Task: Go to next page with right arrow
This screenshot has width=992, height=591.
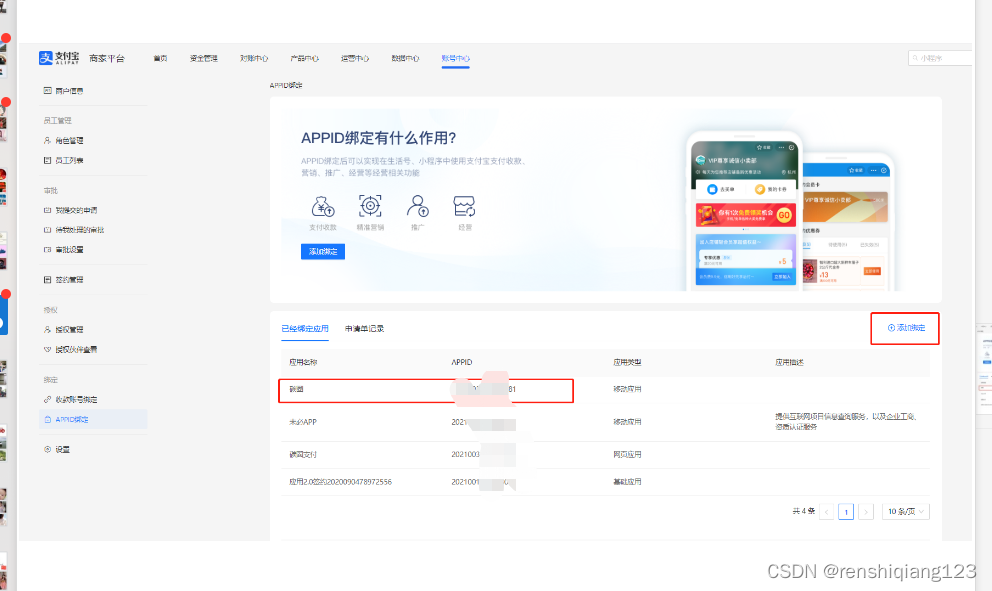Action: click(866, 511)
